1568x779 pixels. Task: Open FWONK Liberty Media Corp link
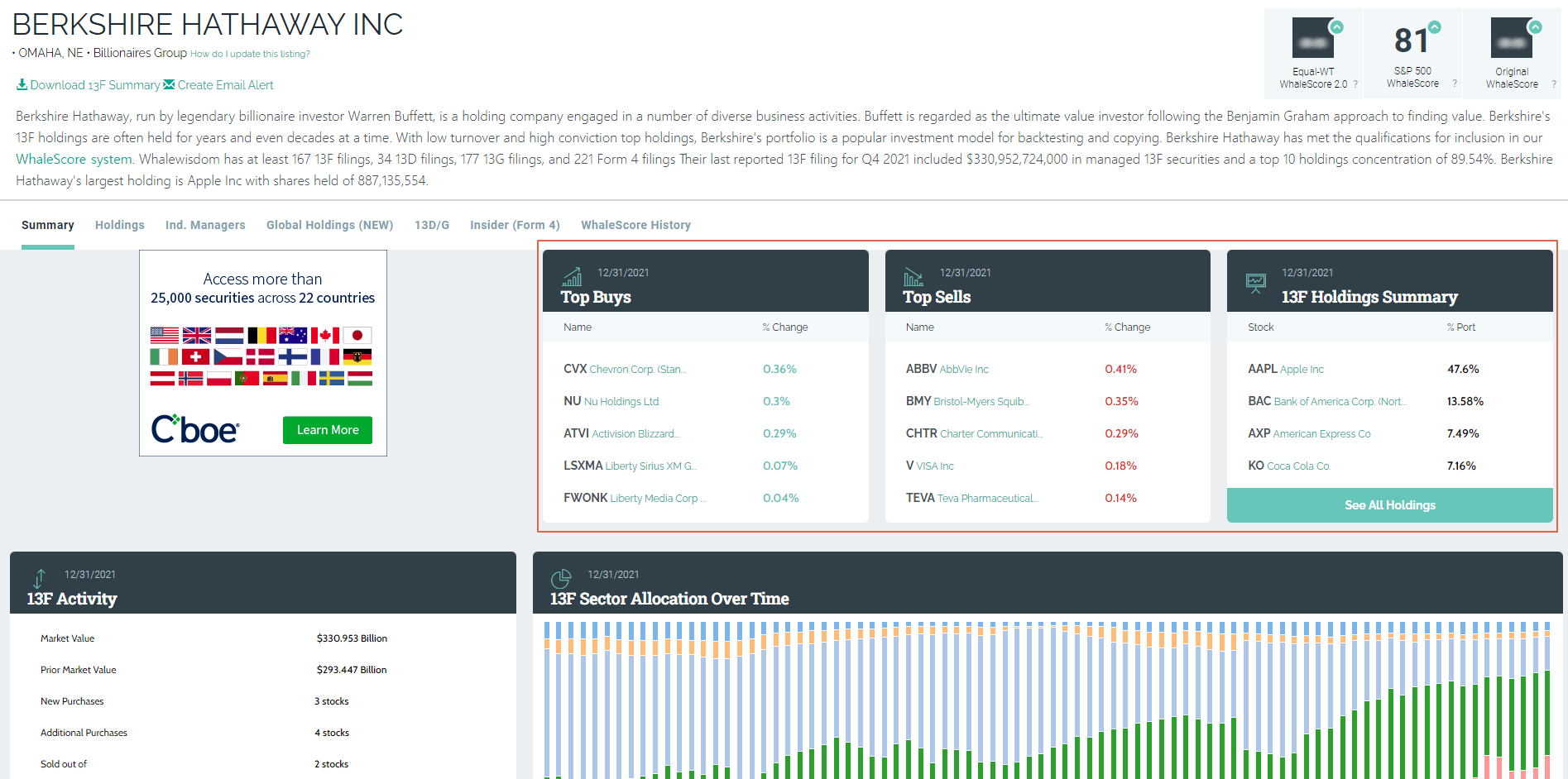(635, 498)
